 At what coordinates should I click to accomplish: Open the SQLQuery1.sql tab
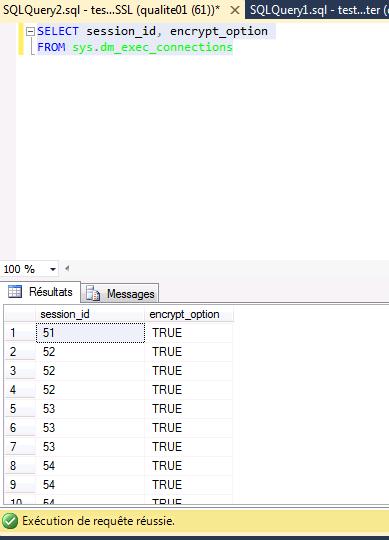click(x=318, y=10)
